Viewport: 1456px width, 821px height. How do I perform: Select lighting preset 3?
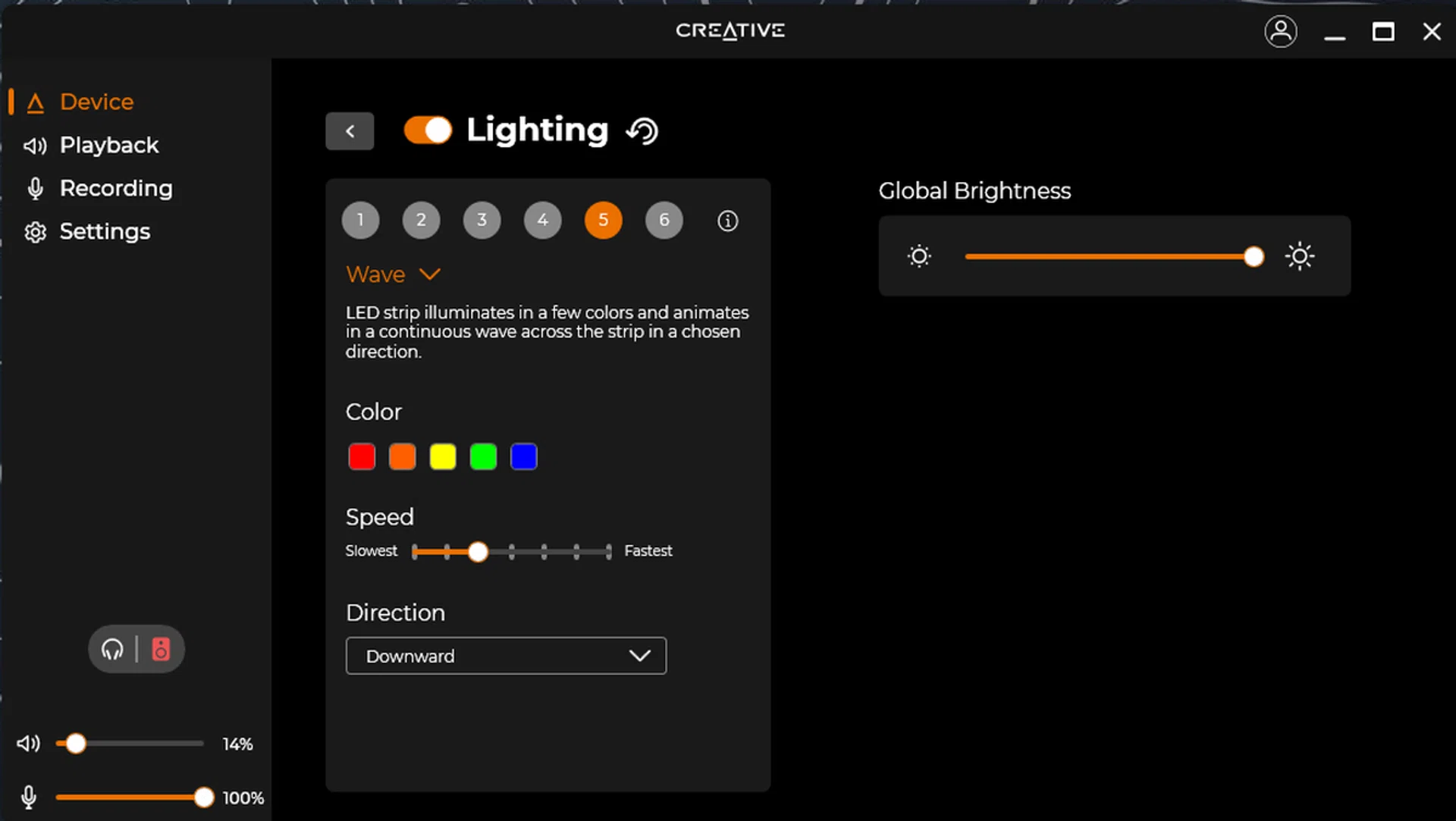482,220
